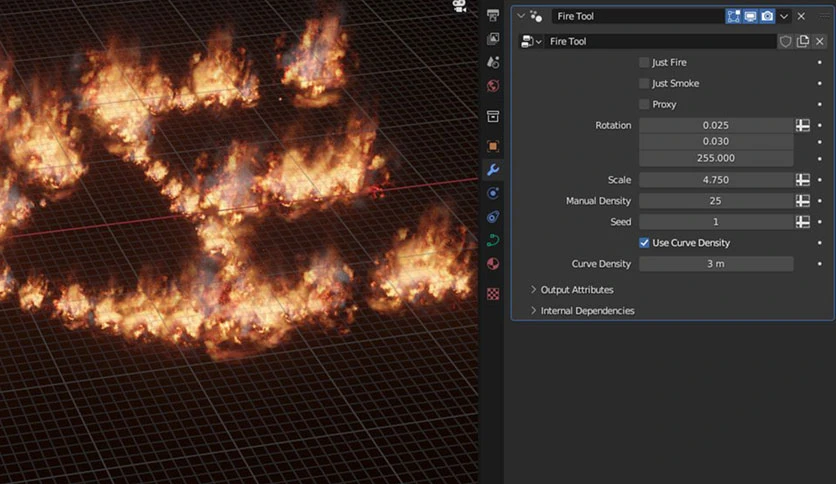Viewport: 836px width, 484px height.
Task: Open the Collection properties tab
Action: pyautogui.click(x=493, y=116)
